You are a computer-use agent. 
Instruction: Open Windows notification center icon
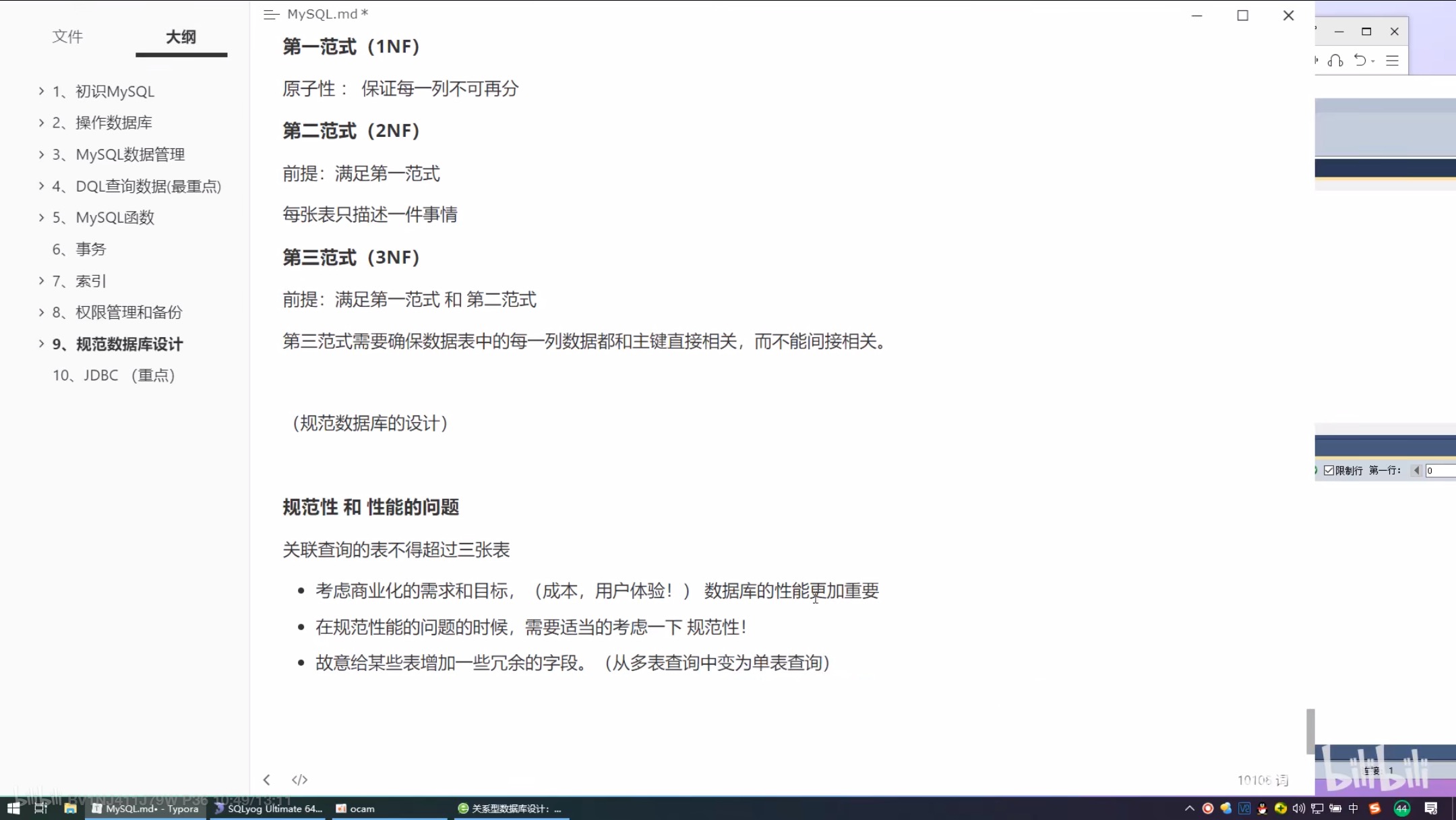pos(1431,809)
